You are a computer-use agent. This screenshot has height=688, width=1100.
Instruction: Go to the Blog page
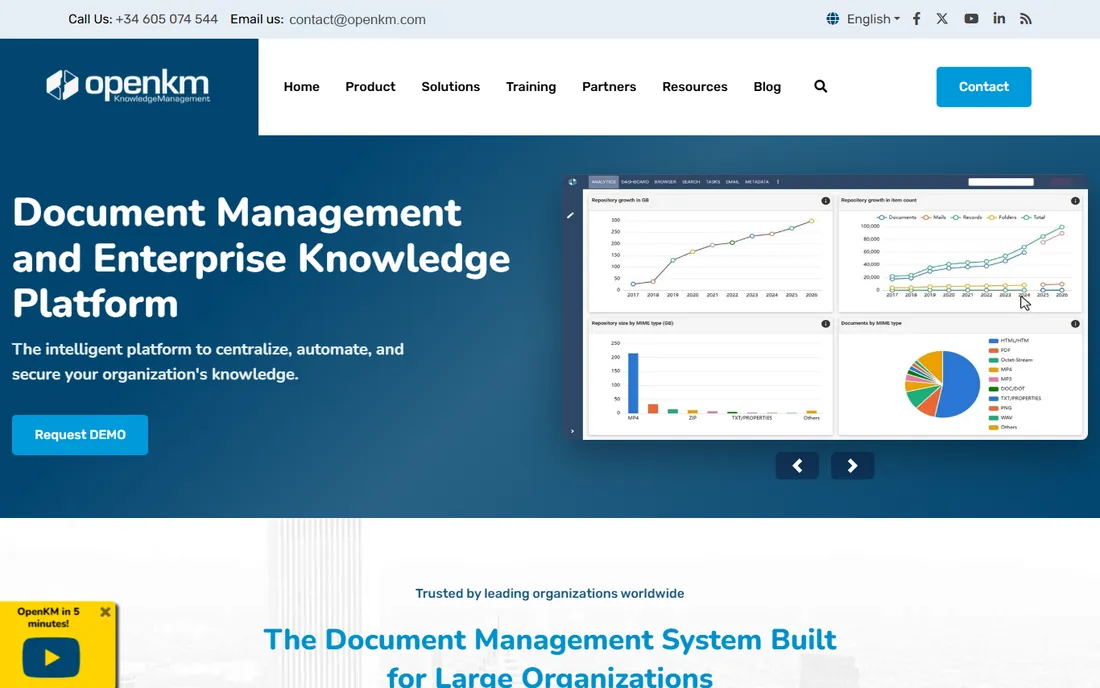coord(767,87)
